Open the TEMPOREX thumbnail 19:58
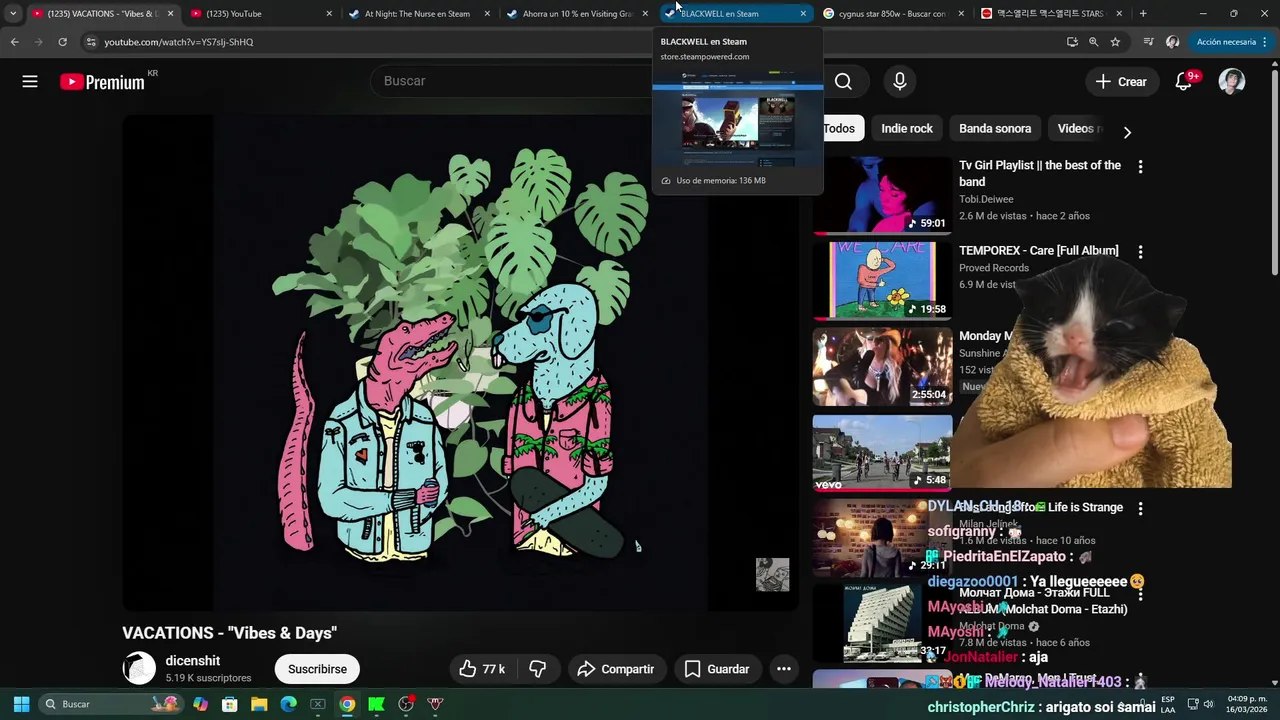1280x720 pixels. [x=882, y=281]
